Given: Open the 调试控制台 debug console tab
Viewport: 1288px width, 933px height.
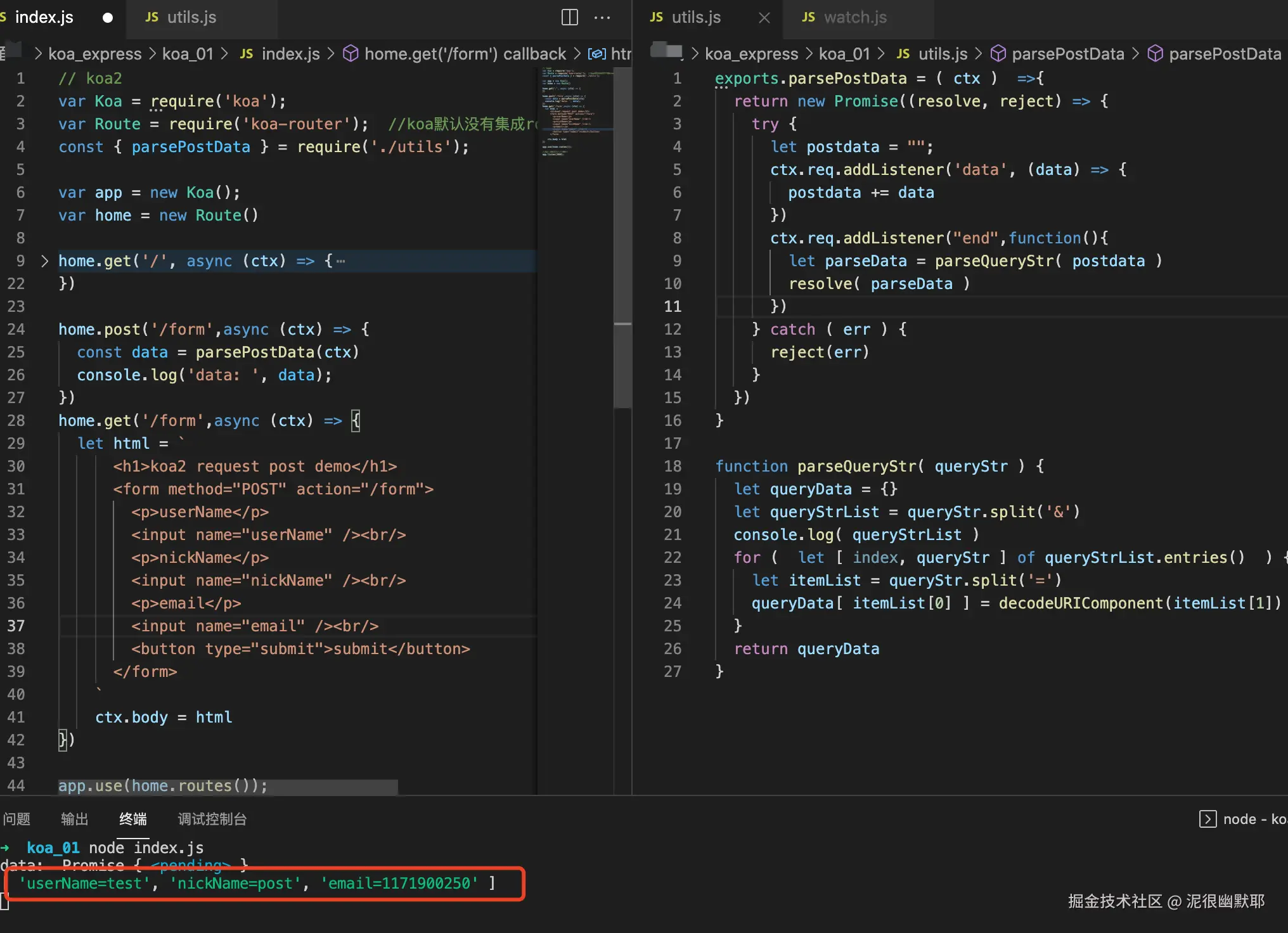Looking at the screenshot, I should [x=212, y=819].
